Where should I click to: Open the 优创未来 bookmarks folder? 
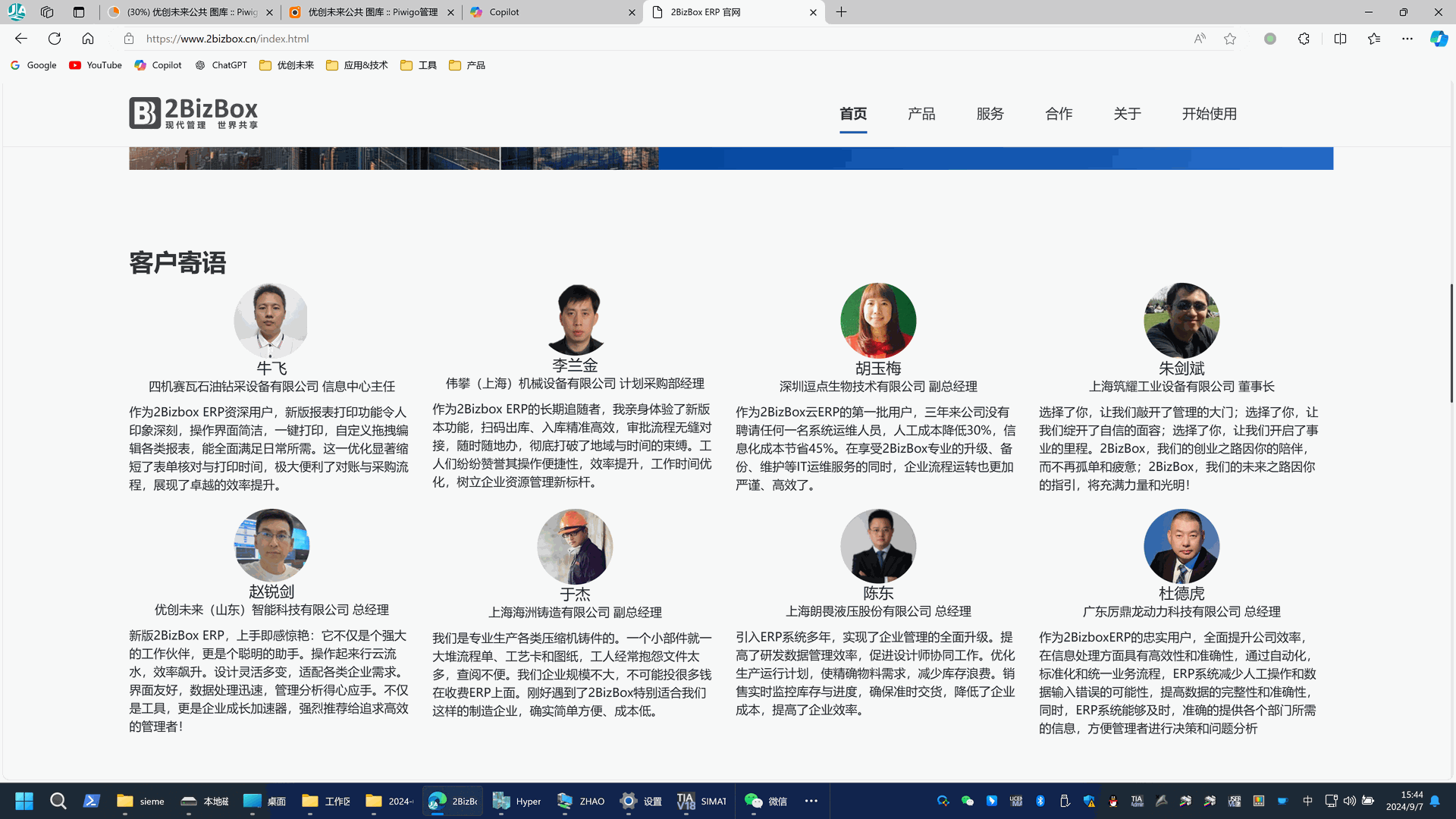pos(287,65)
